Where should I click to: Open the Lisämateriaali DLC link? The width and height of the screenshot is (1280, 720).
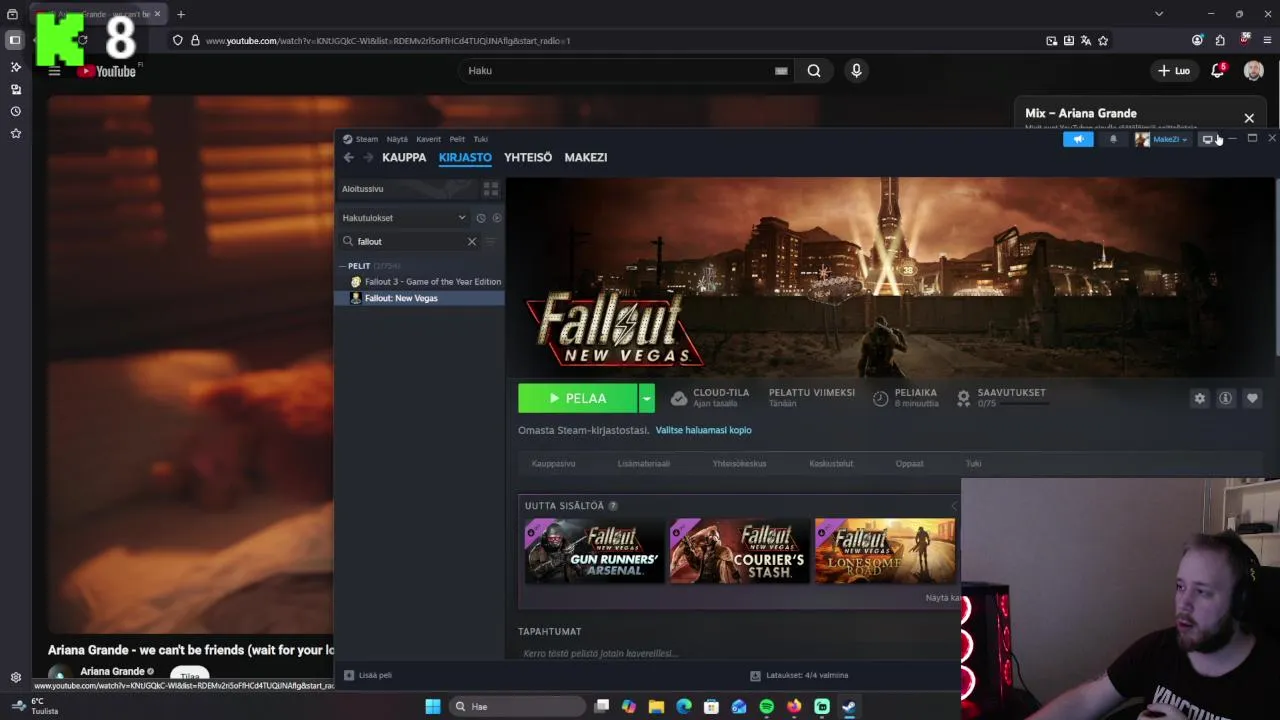(x=643, y=463)
